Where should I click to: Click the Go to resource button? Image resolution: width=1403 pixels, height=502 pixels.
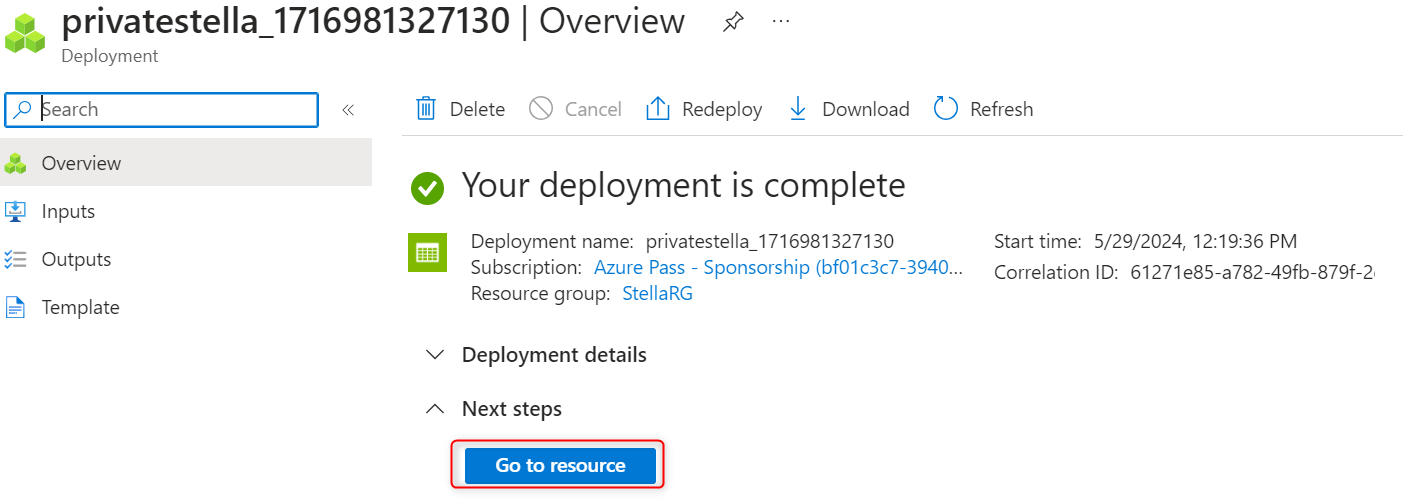coord(560,465)
